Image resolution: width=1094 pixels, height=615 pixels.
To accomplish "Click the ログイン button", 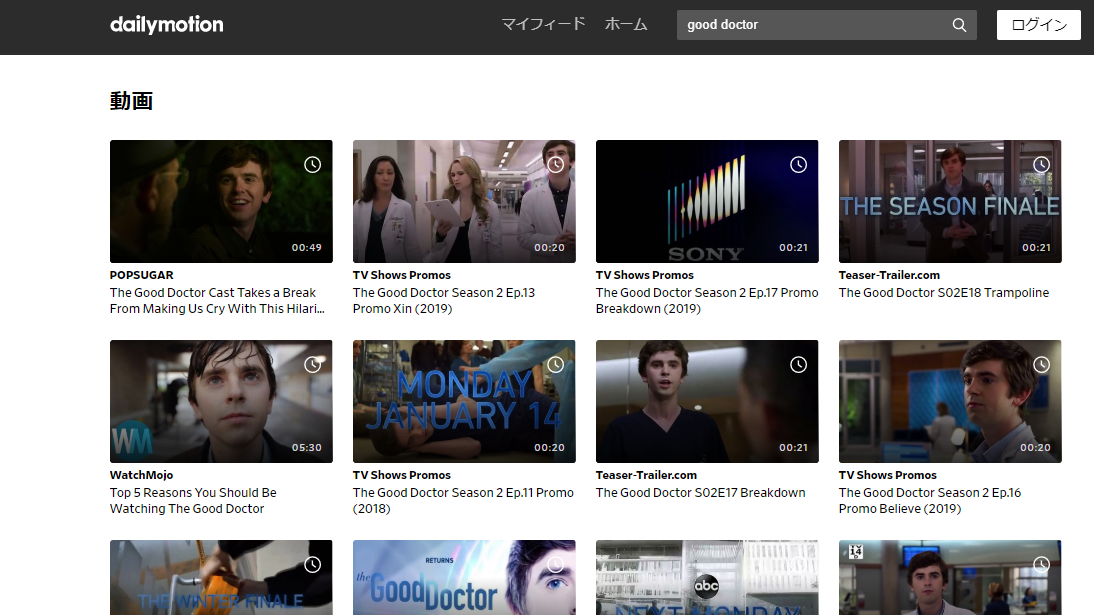I will click(1038, 25).
